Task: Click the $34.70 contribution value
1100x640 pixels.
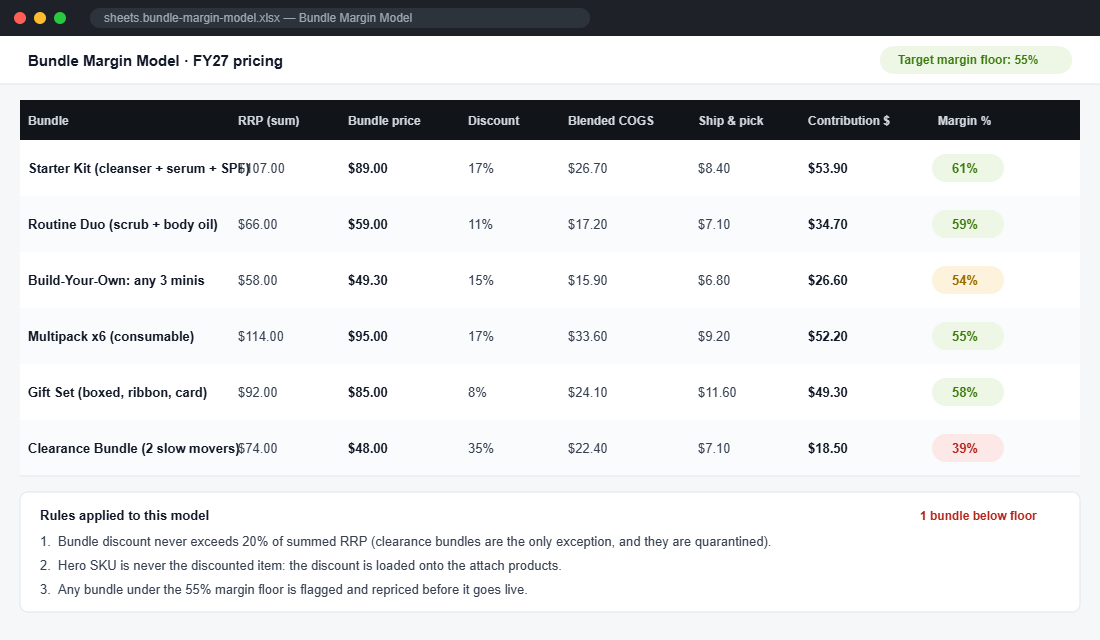Action: tap(828, 225)
